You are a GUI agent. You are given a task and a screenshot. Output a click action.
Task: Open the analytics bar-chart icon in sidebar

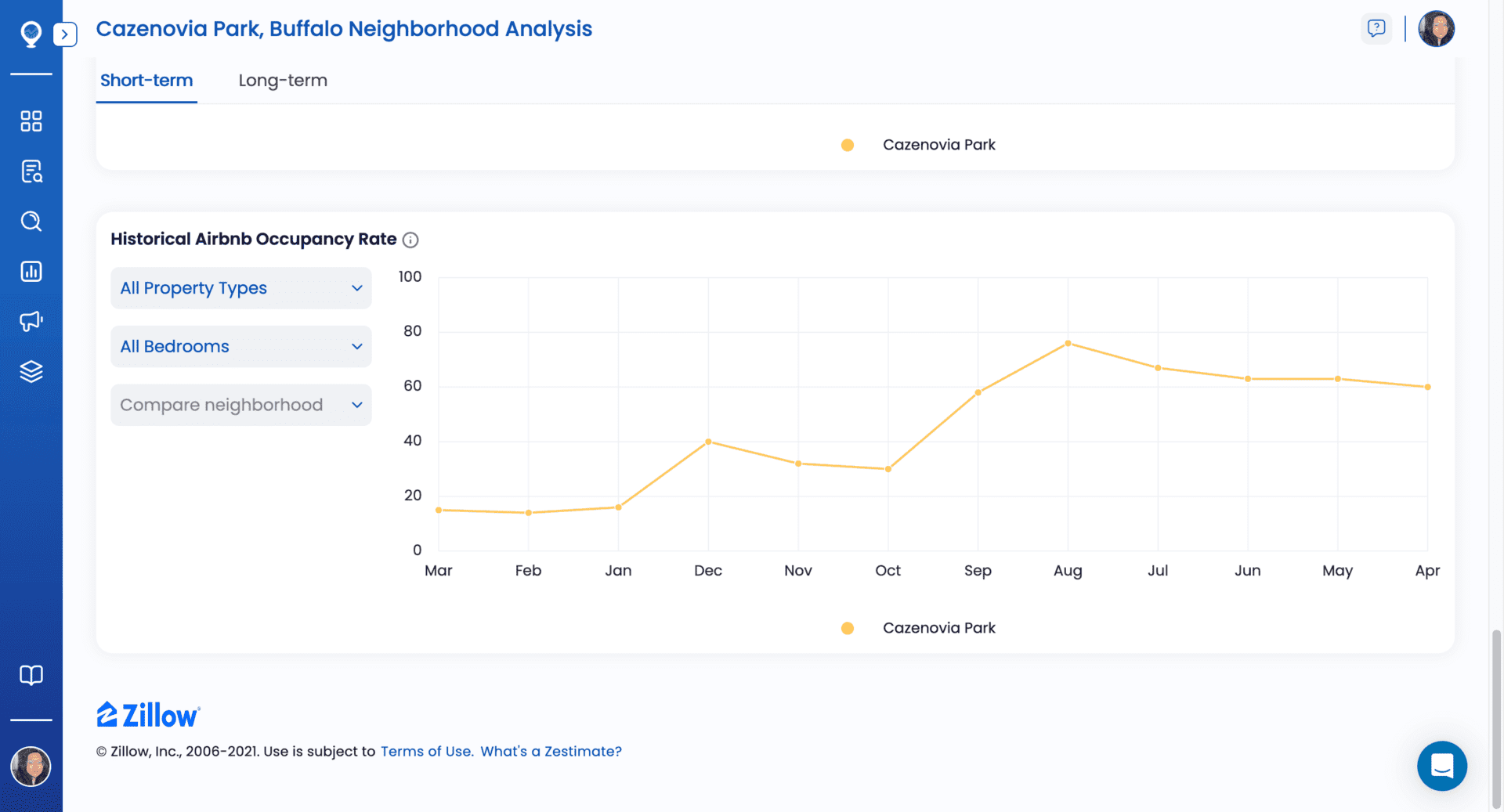click(x=31, y=271)
